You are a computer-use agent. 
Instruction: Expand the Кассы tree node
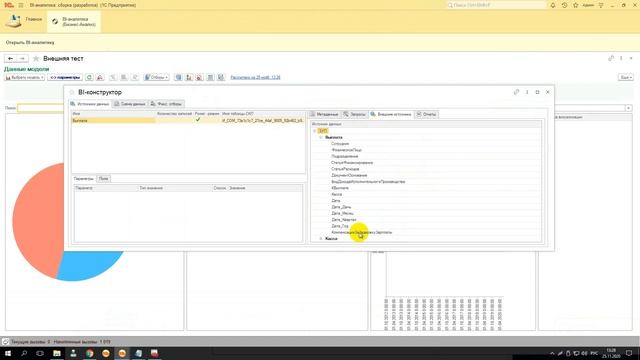321,238
